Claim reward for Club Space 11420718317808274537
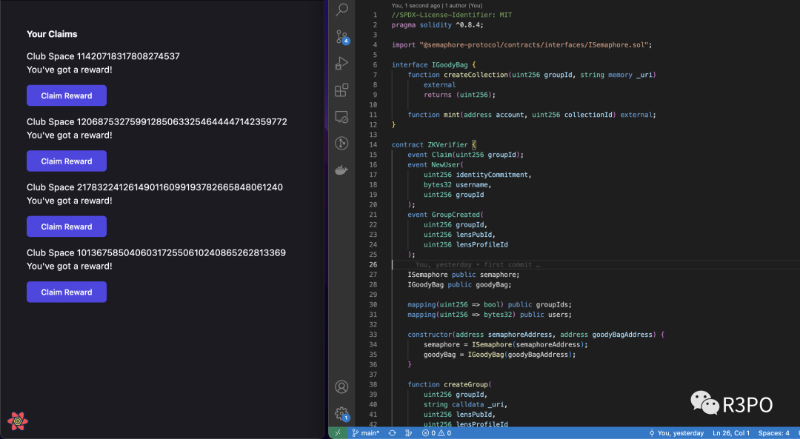This screenshot has height=439, width=800. coord(67,95)
